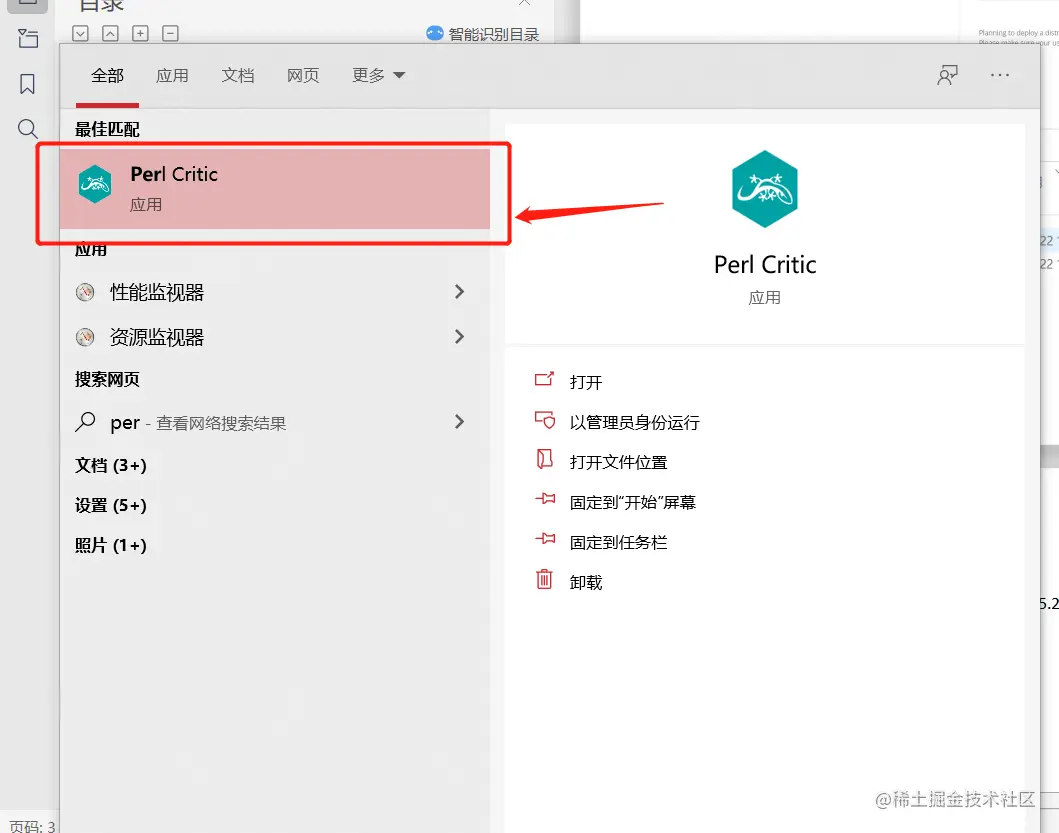Screen dimensions: 1059x833
Task: Open the 文档 (3+) category
Action: click(111, 465)
